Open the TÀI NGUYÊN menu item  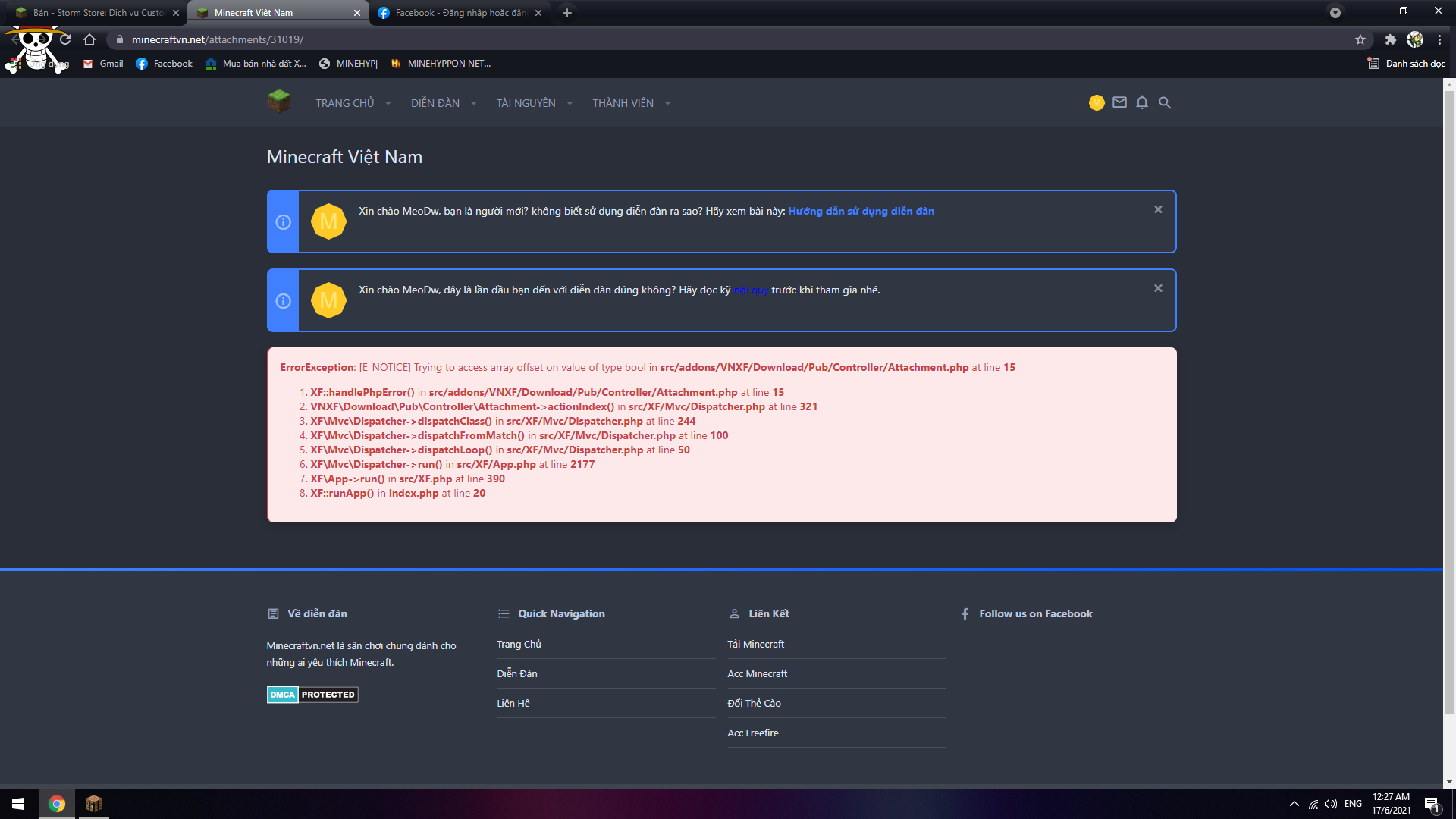526,103
